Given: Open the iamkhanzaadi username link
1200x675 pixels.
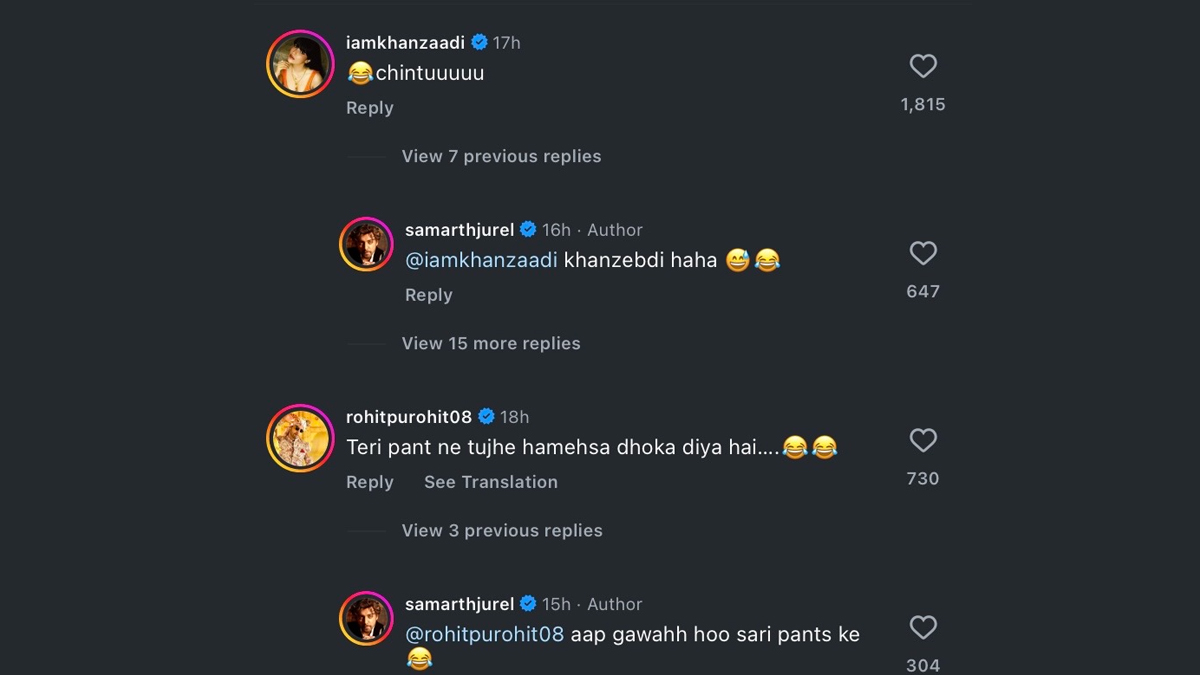Looking at the screenshot, I should 405,43.
